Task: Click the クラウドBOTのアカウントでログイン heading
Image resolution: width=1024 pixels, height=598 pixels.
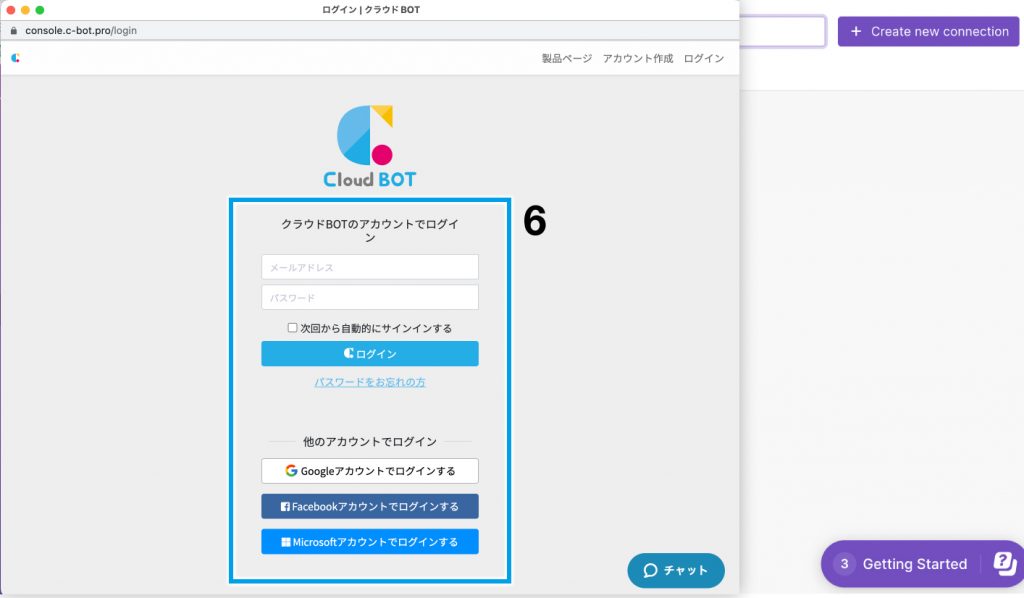Action: click(370, 230)
